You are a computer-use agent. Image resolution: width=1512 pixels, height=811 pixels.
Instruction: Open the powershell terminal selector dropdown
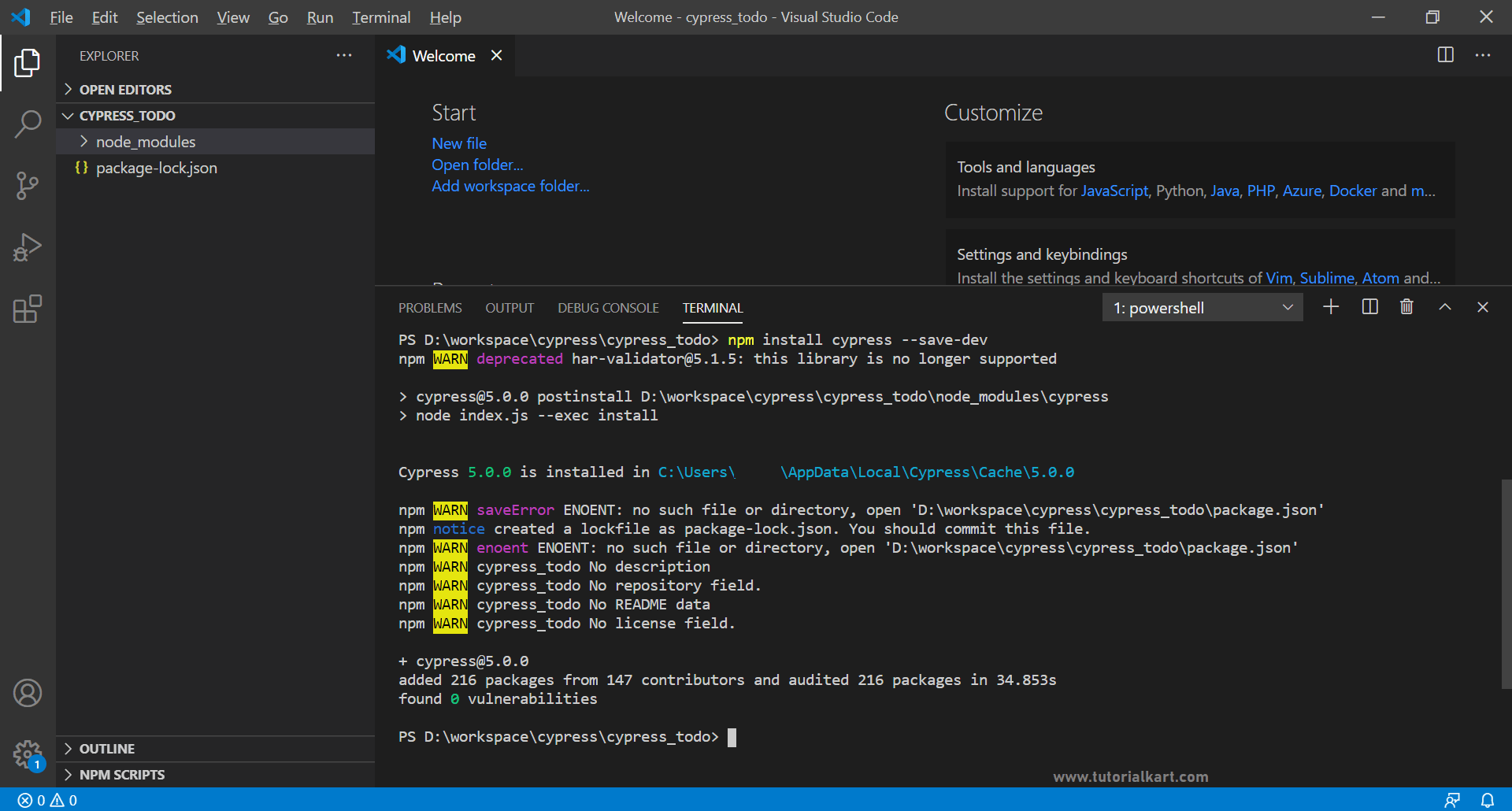coord(1202,308)
